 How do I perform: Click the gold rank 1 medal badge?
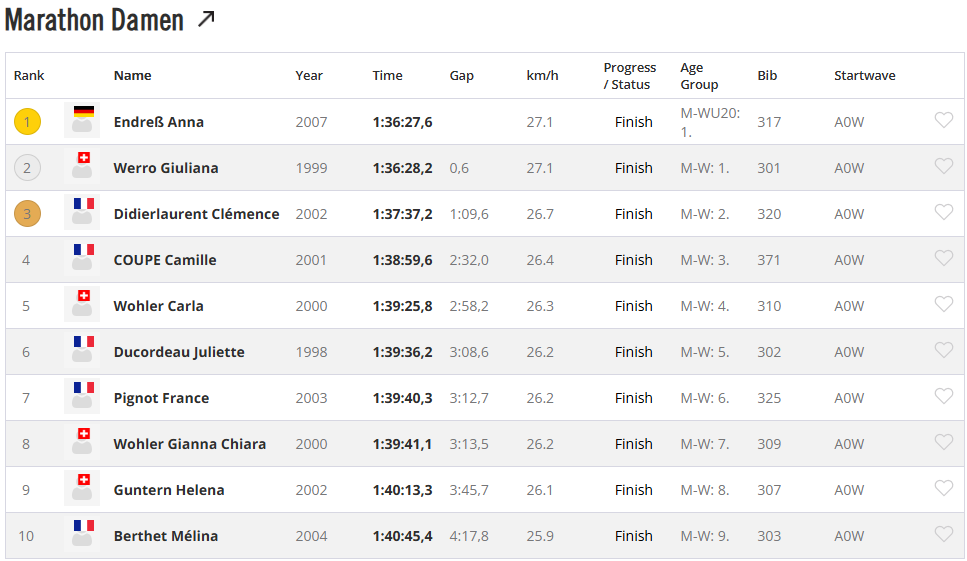click(x=27, y=122)
